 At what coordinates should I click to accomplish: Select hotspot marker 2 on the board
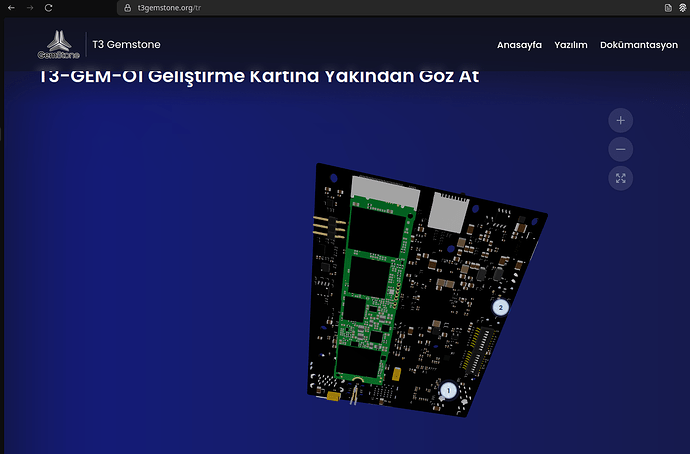click(x=500, y=308)
